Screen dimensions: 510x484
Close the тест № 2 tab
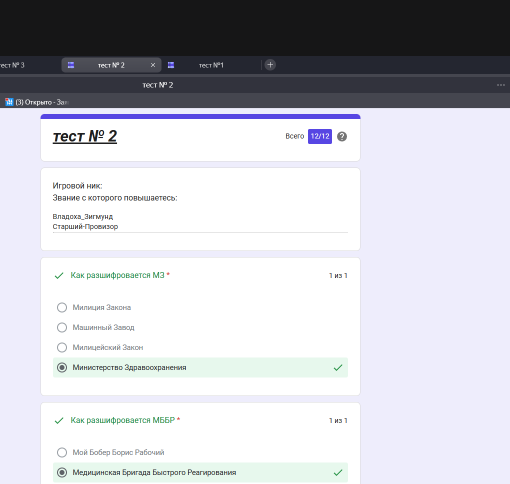(153, 65)
